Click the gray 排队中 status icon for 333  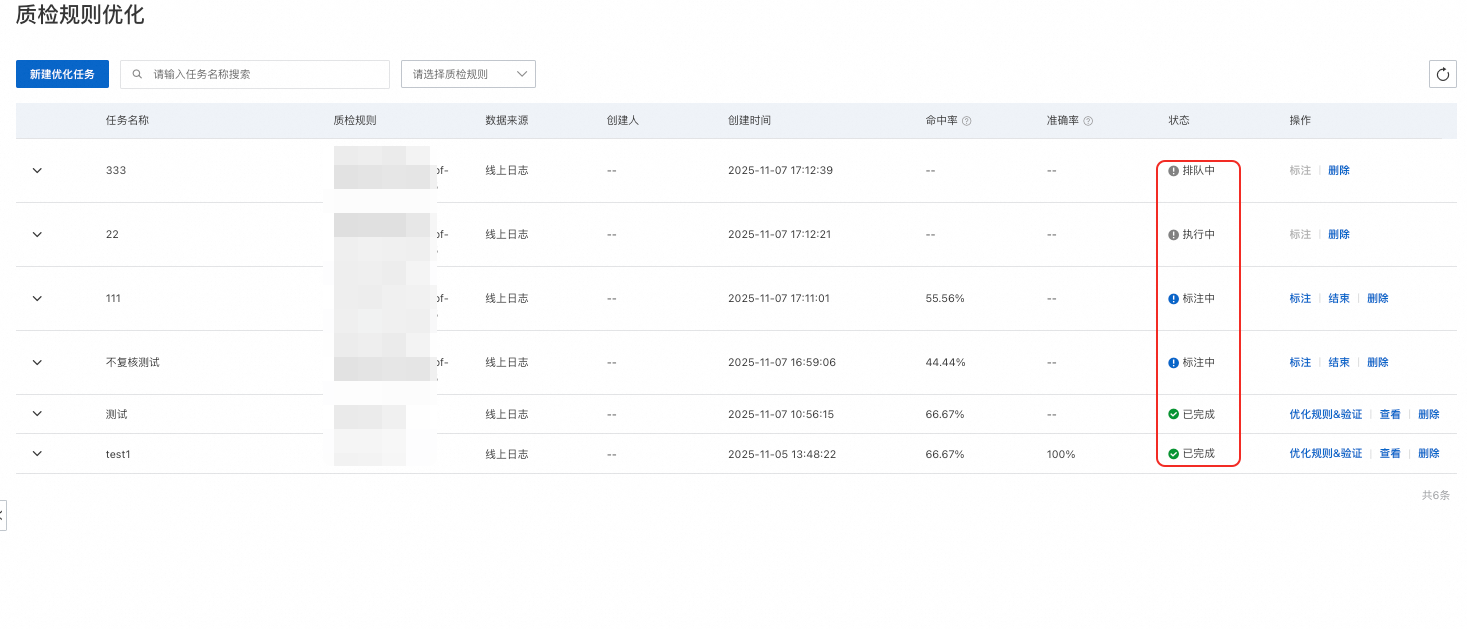pyautogui.click(x=1173, y=171)
